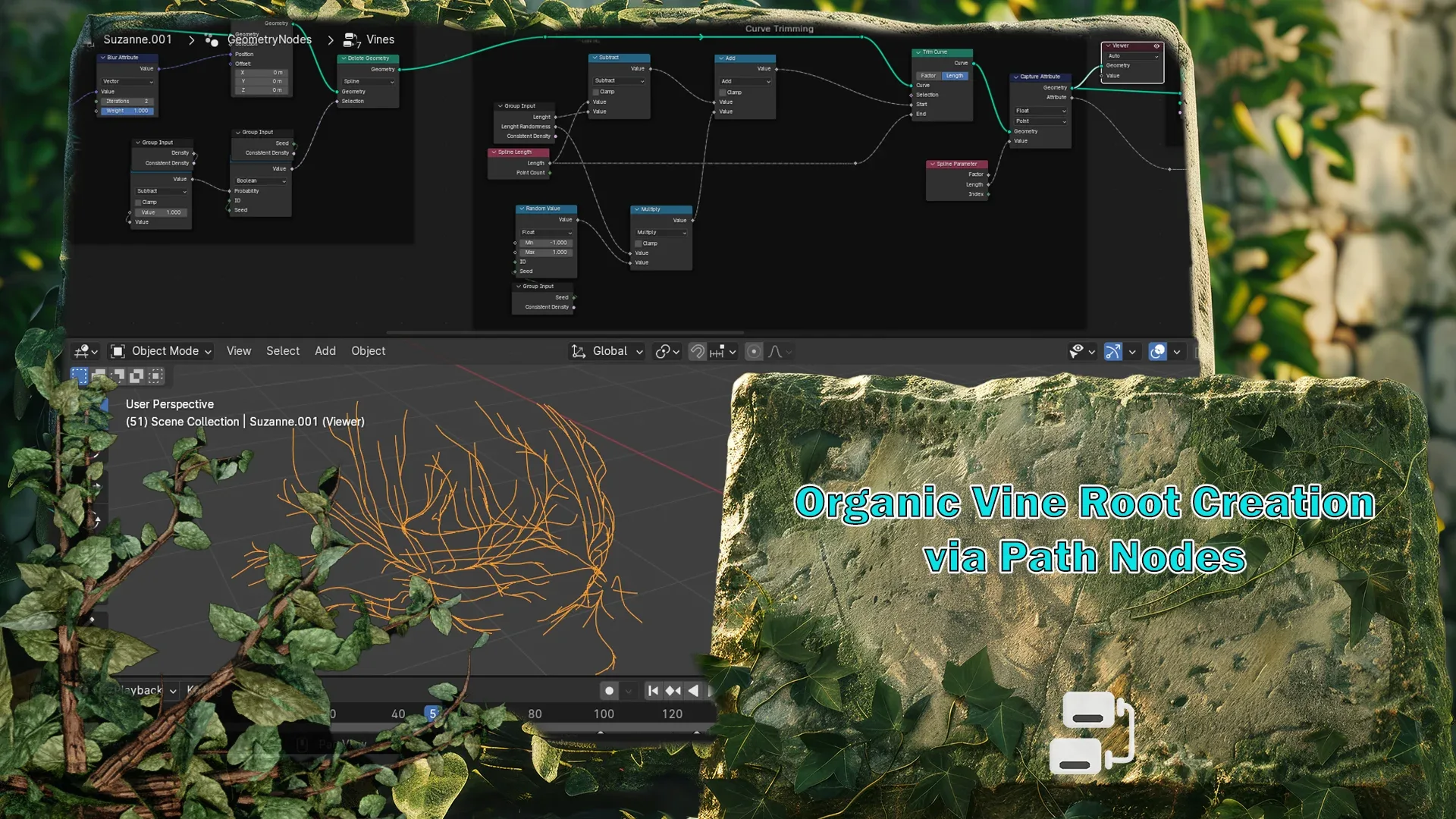Viewport: 1456px width, 819px height.
Task: Click the record keying circle in timeline header
Action: (610, 690)
